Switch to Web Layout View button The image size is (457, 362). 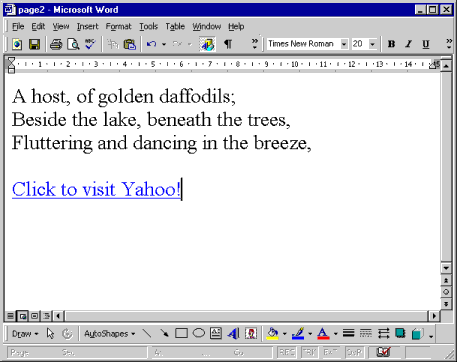tap(22, 316)
